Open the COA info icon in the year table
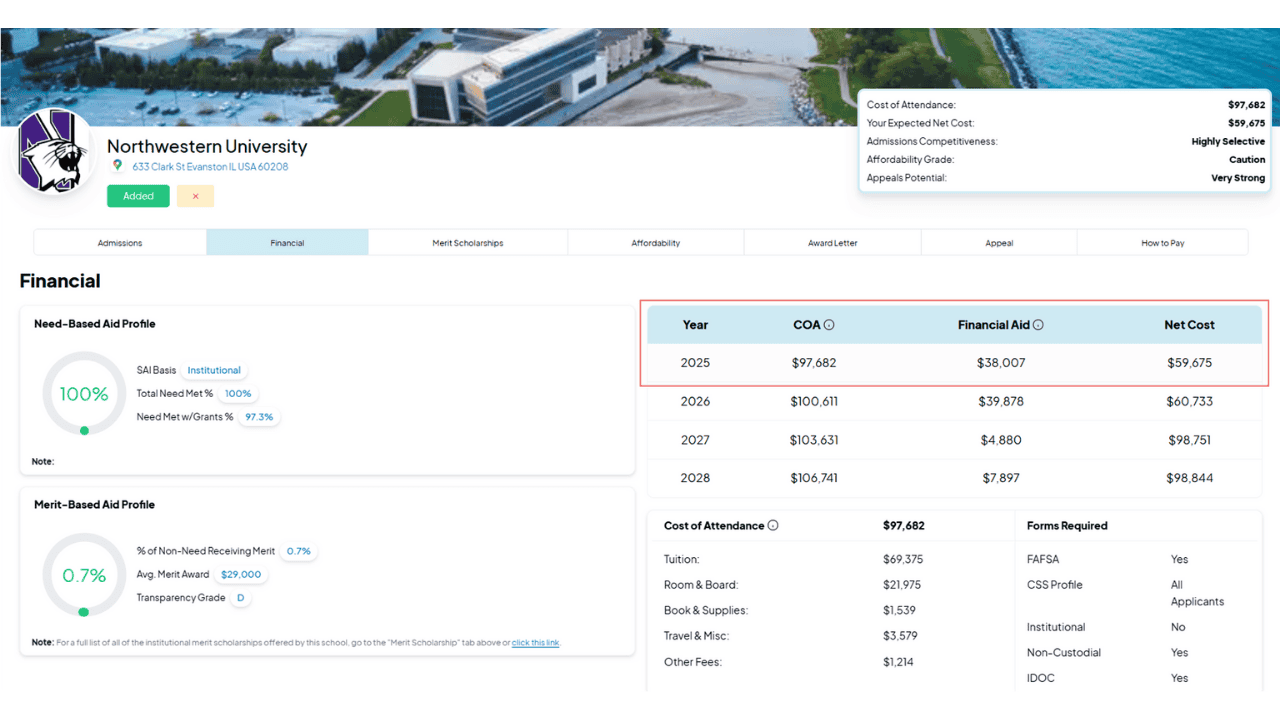This screenshot has width=1280, height=720. pyautogui.click(x=829, y=324)
